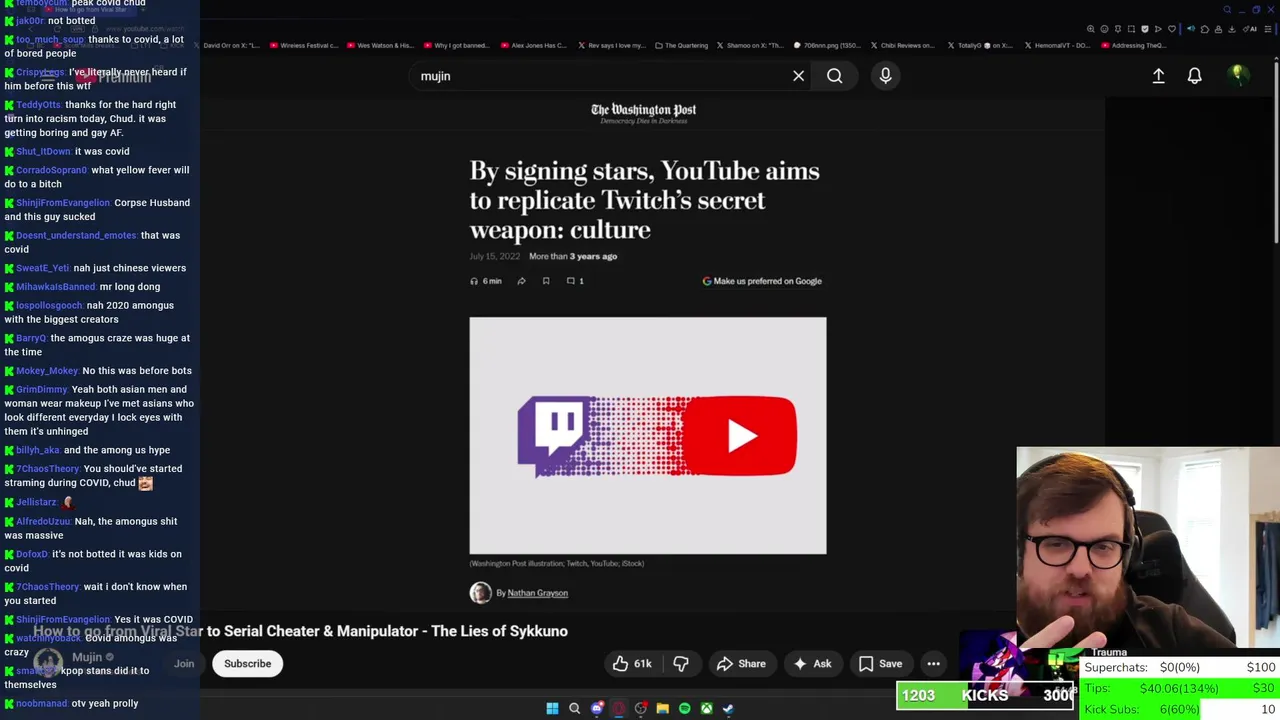Click the 1203 KICKS goal progress bar

click(985, 695)
